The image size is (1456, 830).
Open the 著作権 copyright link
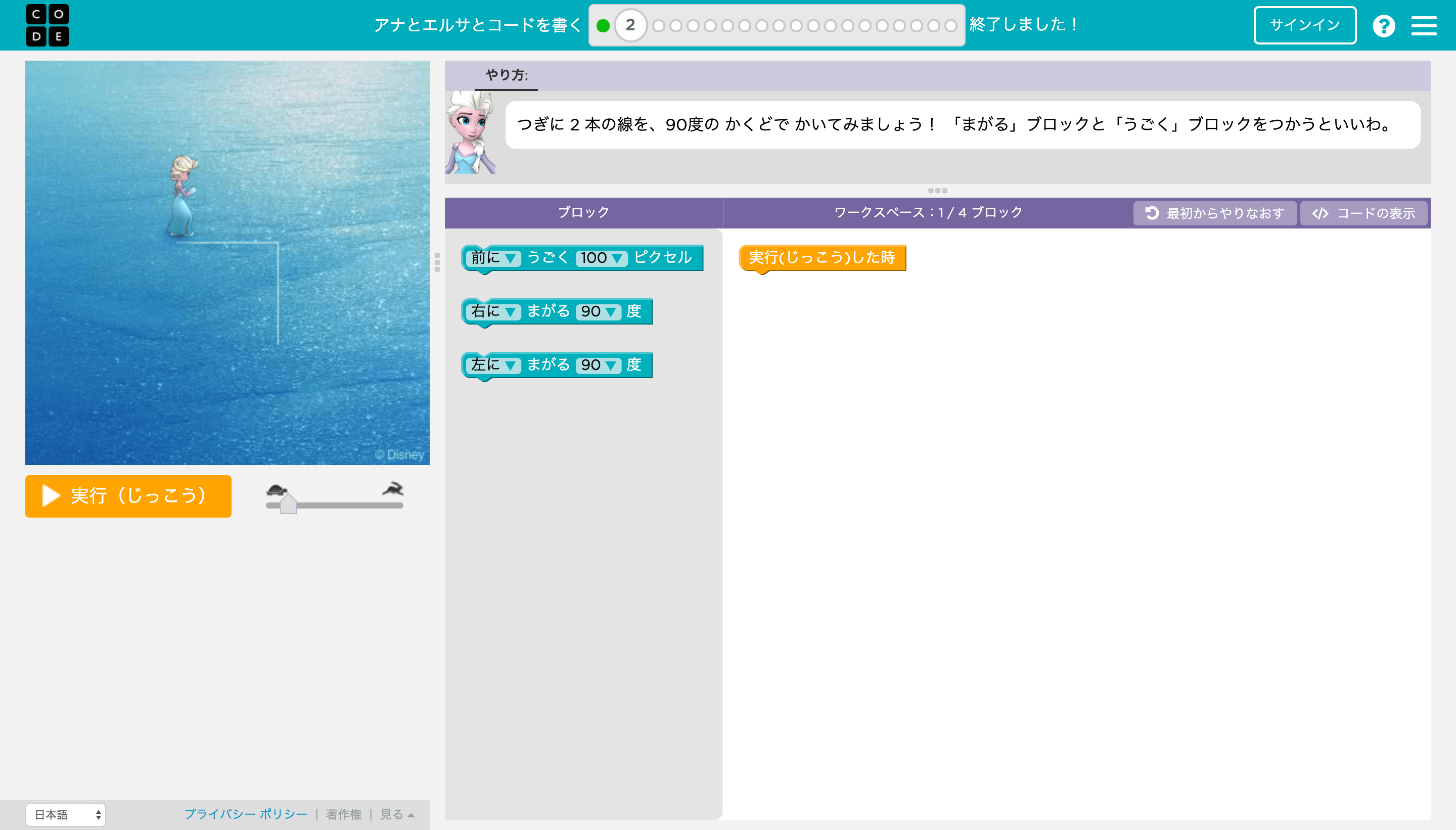tap(343, 814)
